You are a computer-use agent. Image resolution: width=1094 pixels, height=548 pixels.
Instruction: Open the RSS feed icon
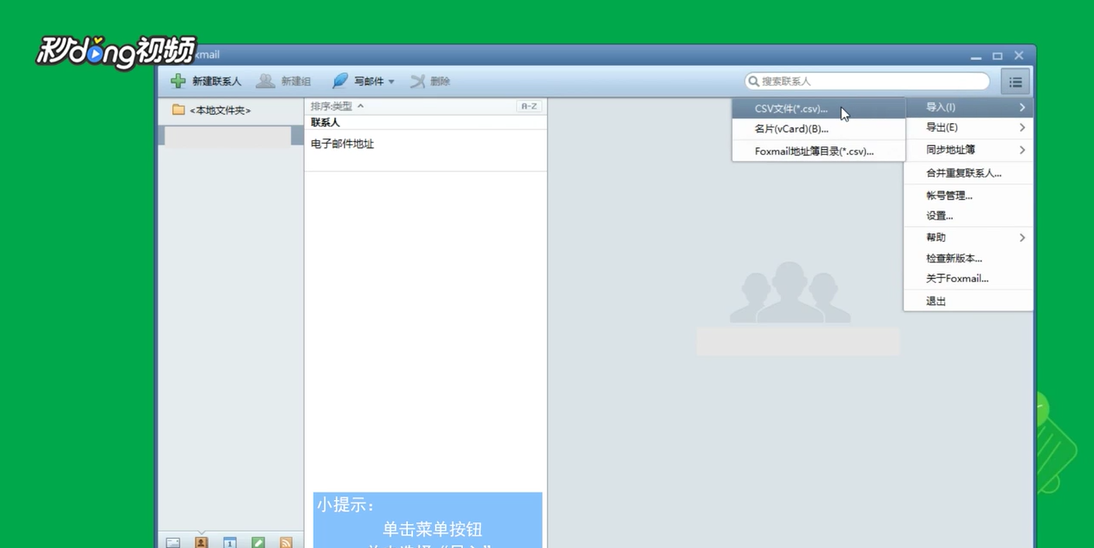(x=286, y=542)
